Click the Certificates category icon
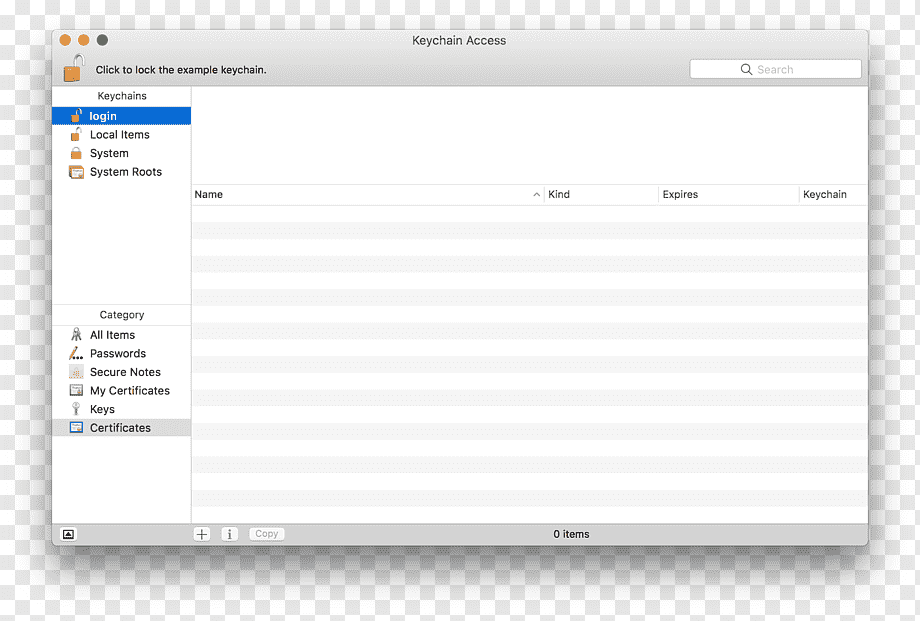 pyautogui.click(x=76, y=427)
